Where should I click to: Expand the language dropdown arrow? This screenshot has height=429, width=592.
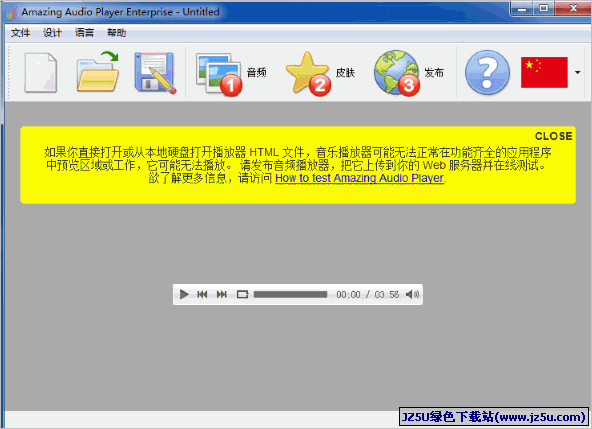coord(577,73)
